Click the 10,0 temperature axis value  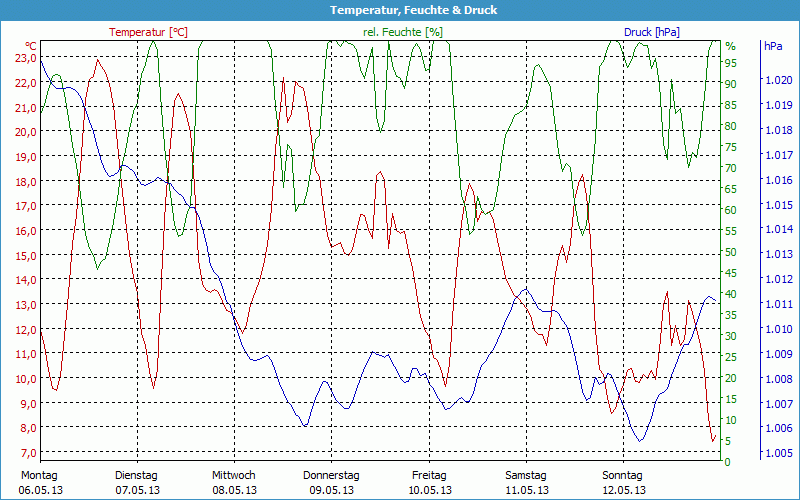click(x=27, y=379)
